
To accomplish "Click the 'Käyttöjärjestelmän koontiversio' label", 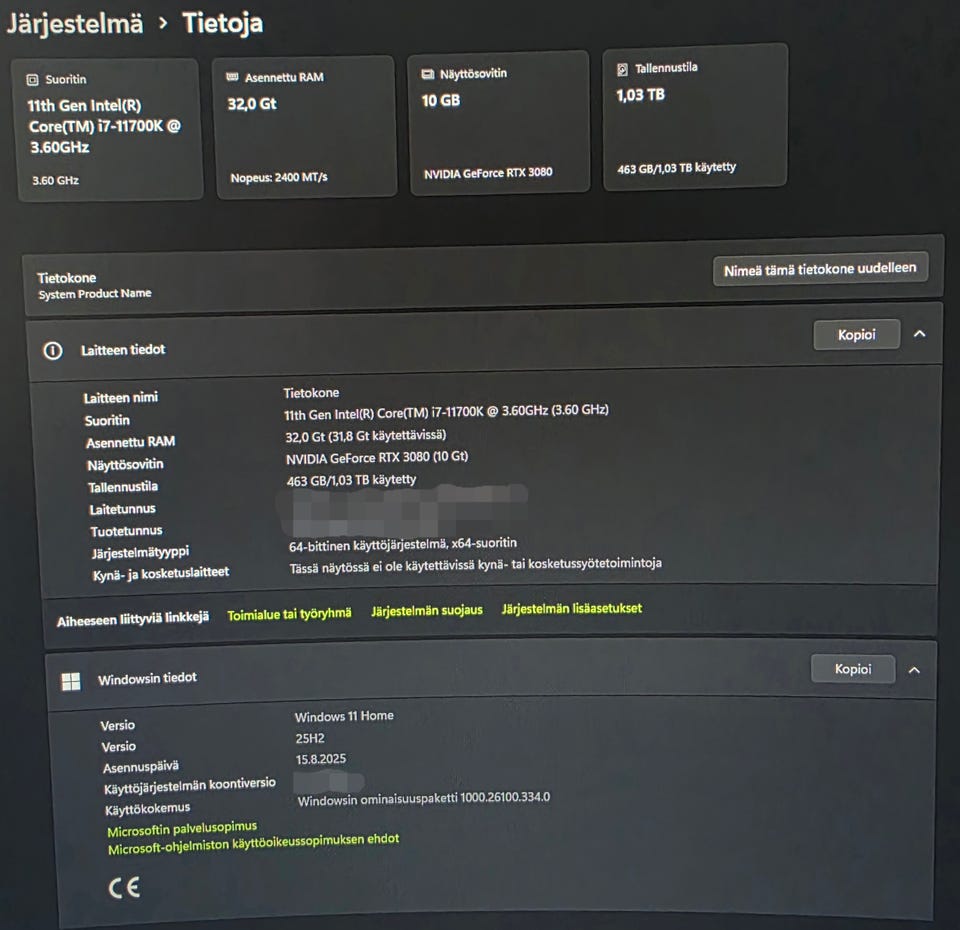I will (190, 786).
